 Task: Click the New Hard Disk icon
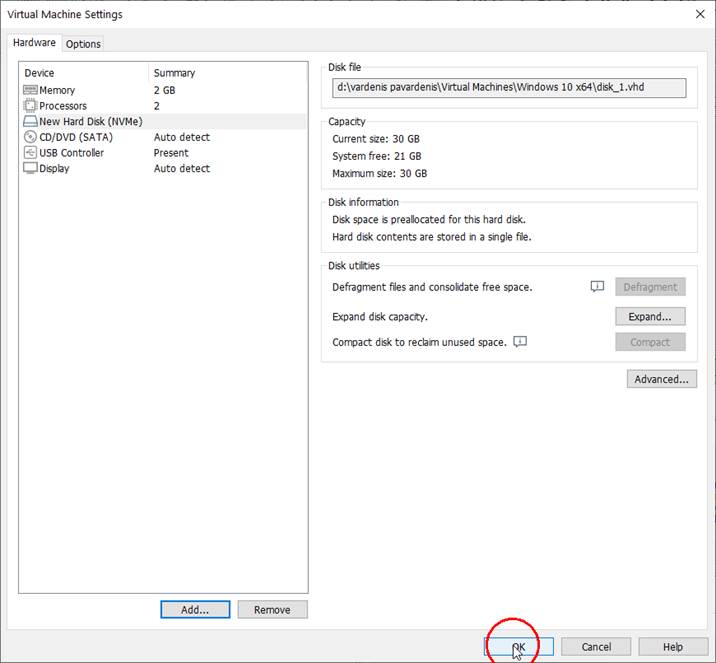[x=30, y=121]
